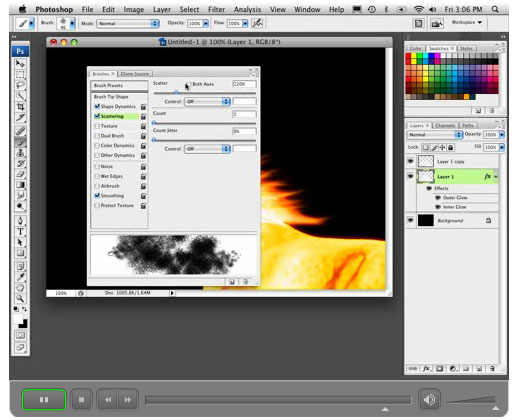Add layer style using fx icon
Screen dimensions: 524x420
426,369
